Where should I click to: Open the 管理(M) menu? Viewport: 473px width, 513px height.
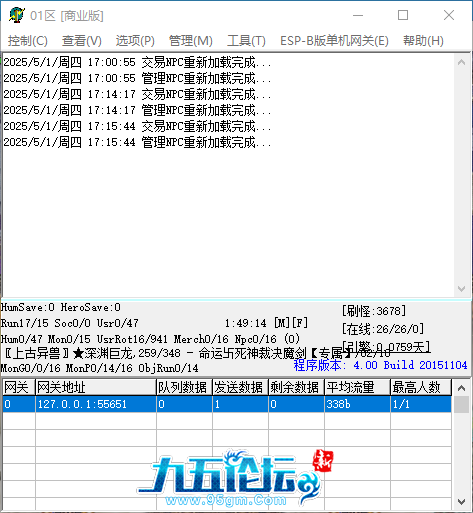click(191, 41)
